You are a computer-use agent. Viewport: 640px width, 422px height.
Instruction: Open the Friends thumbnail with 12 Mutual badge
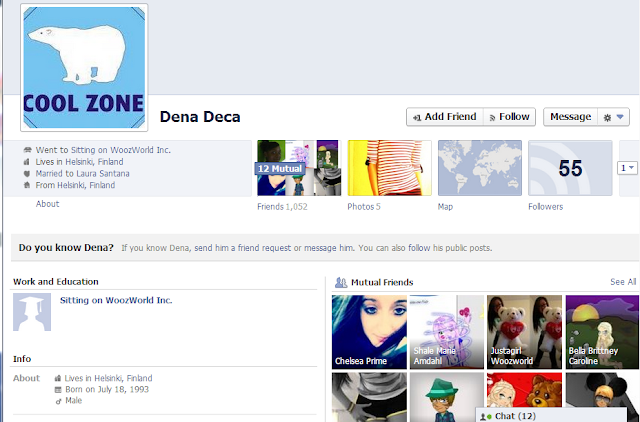coord(299,168)
